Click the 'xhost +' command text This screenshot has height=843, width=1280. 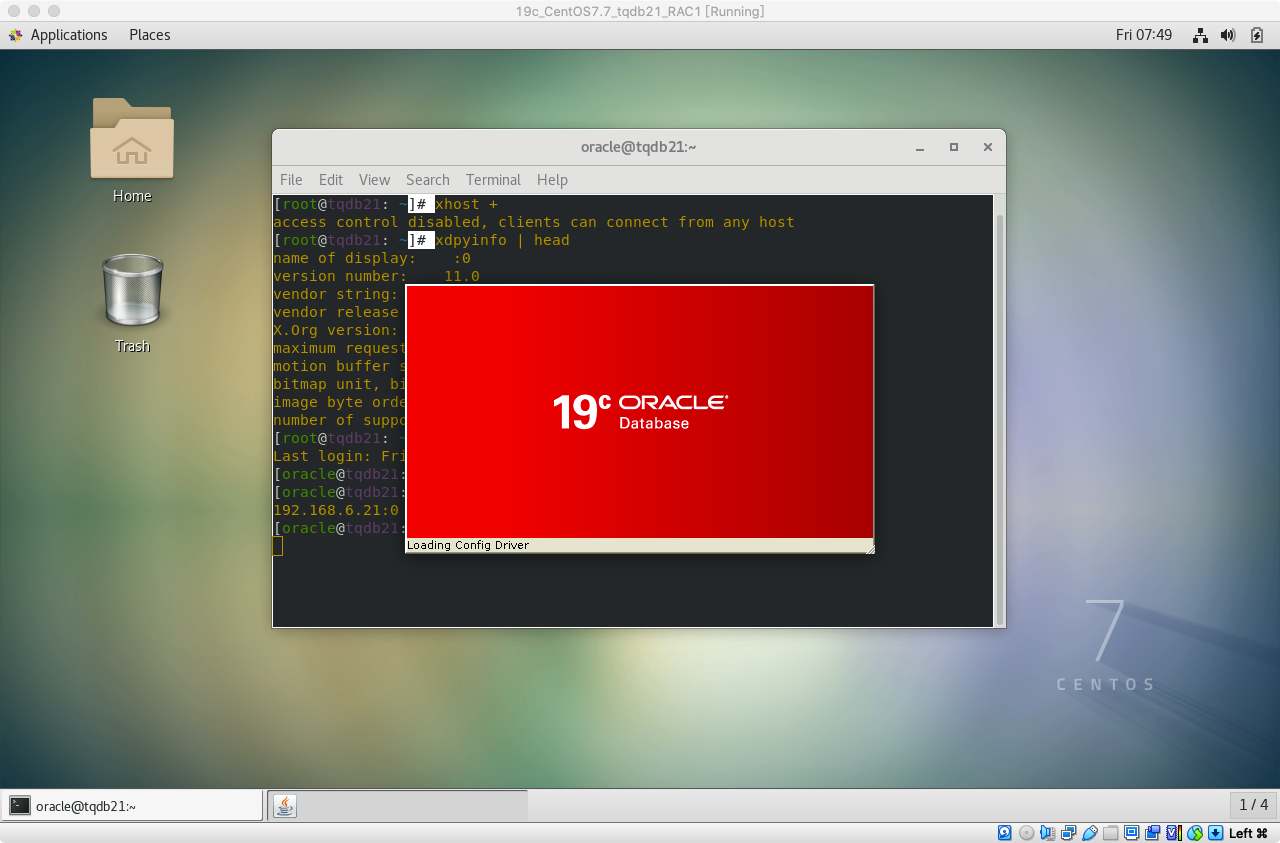pyautogui.click(x=466, y=204)
